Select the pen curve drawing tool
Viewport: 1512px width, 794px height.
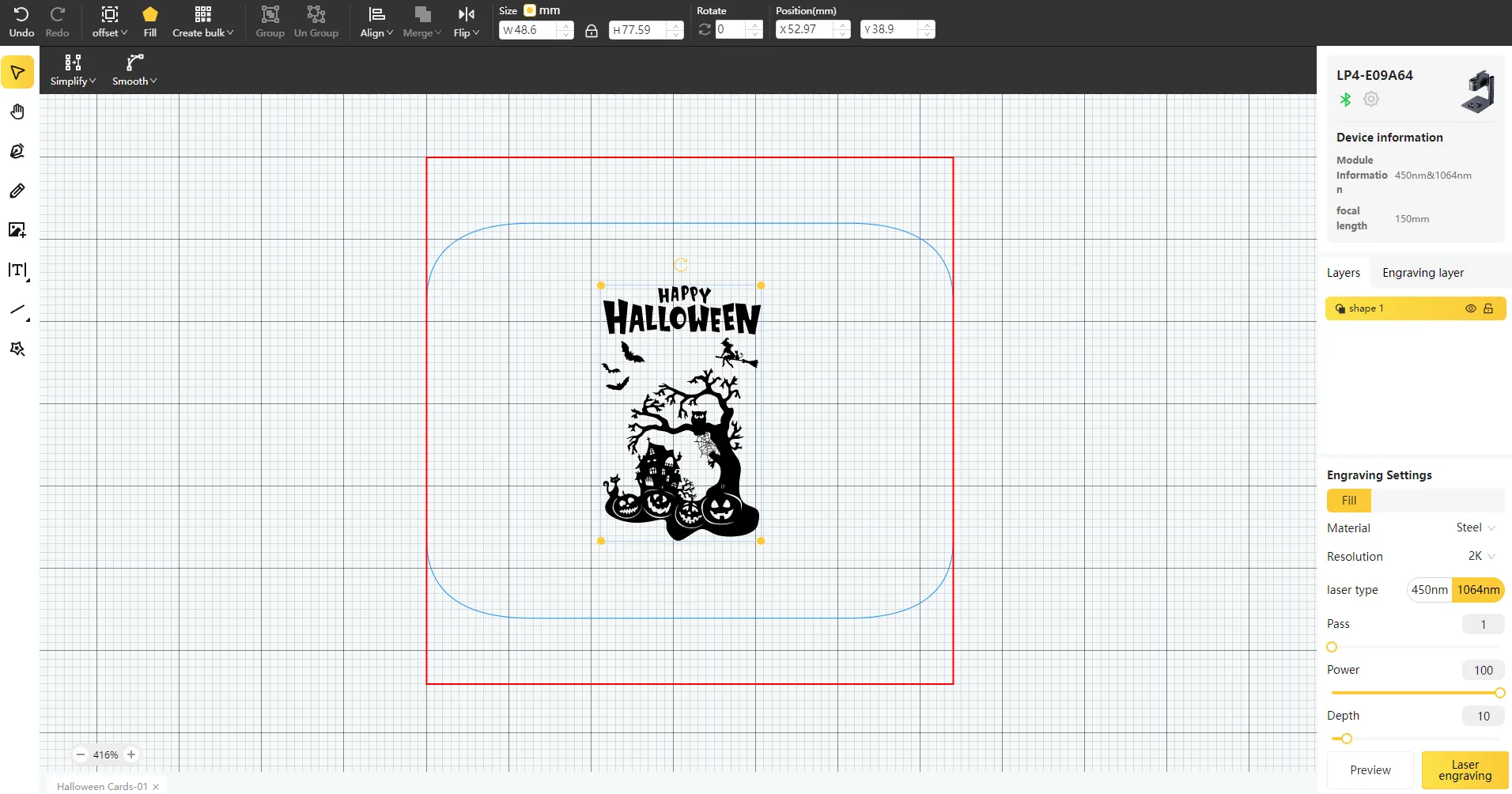tap(17, 151)
